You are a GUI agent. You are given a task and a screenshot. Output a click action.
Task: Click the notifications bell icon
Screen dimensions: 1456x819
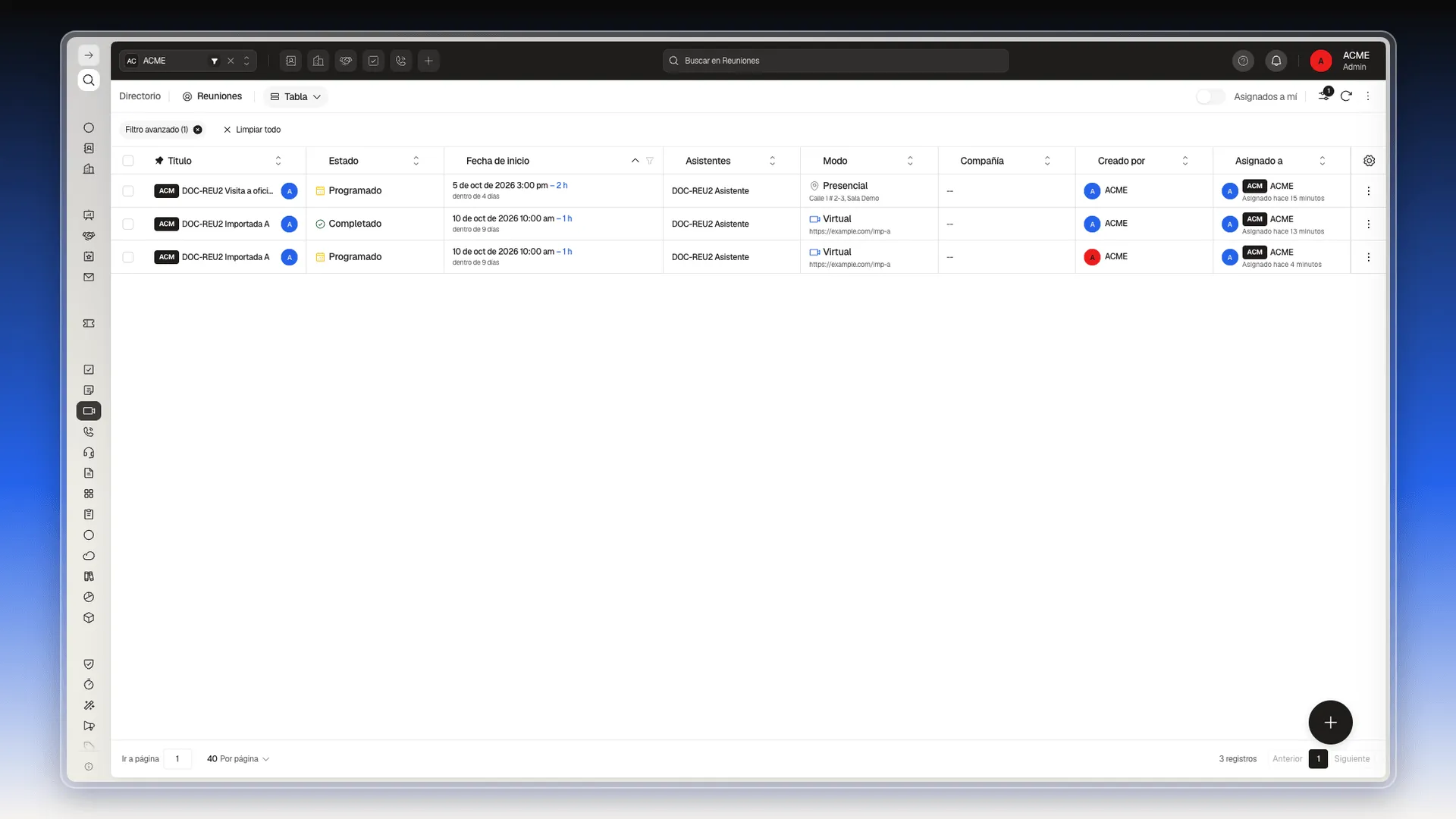click(x=1276, y=61)
